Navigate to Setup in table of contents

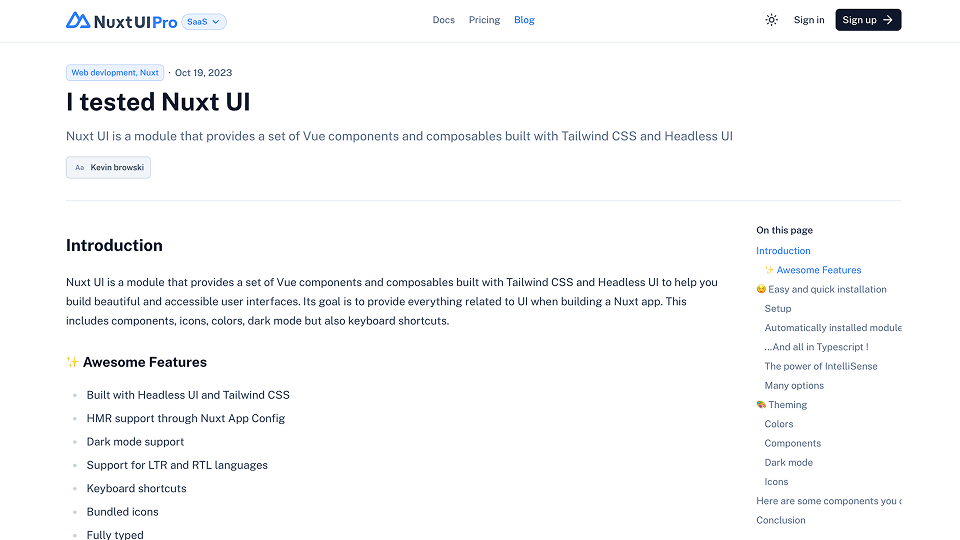point(778,309)
